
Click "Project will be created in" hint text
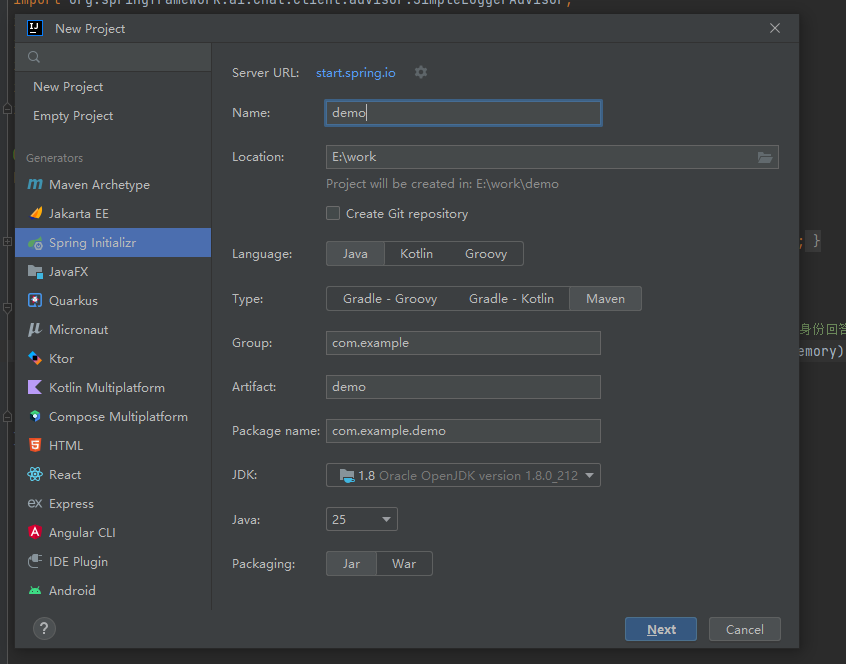(442, 184)
